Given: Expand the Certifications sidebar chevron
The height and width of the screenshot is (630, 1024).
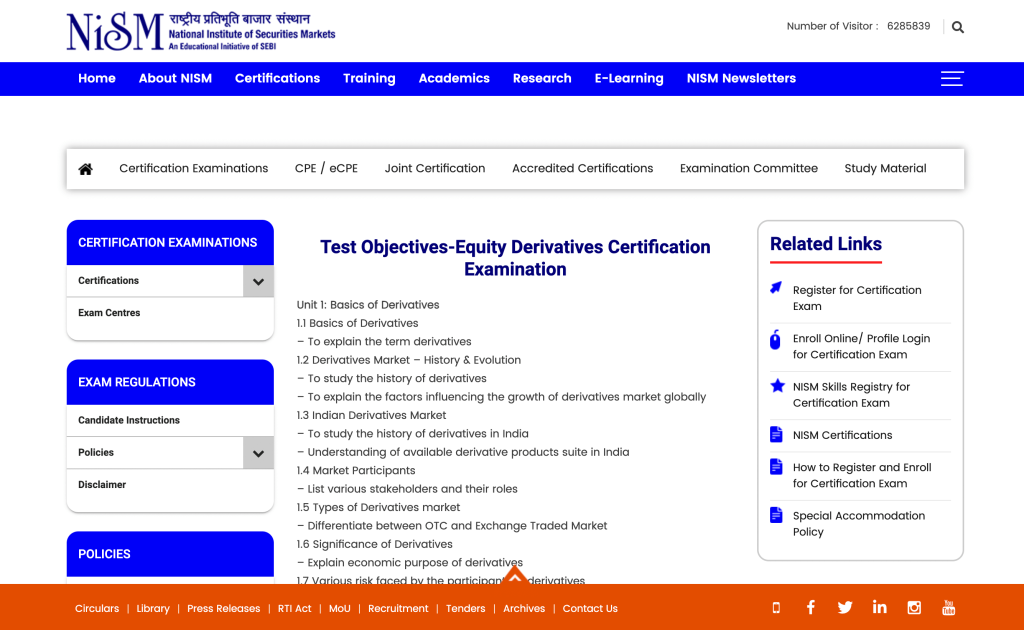Looking at the screenshot, I should [x=259, y=281].
